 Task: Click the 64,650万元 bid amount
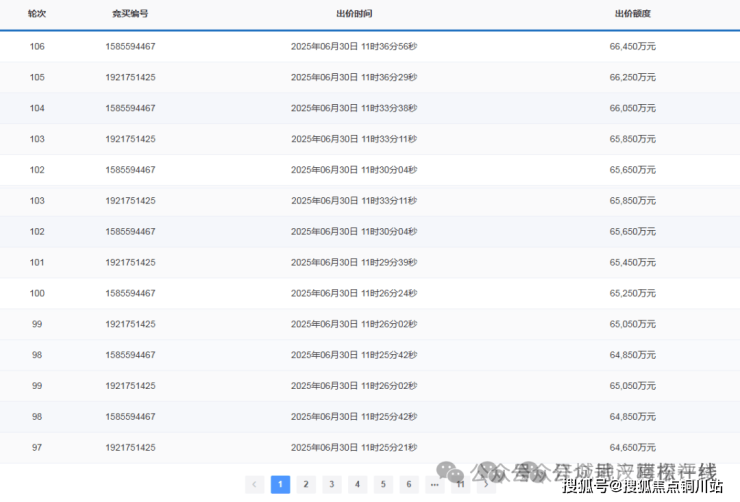pos(632,447)
